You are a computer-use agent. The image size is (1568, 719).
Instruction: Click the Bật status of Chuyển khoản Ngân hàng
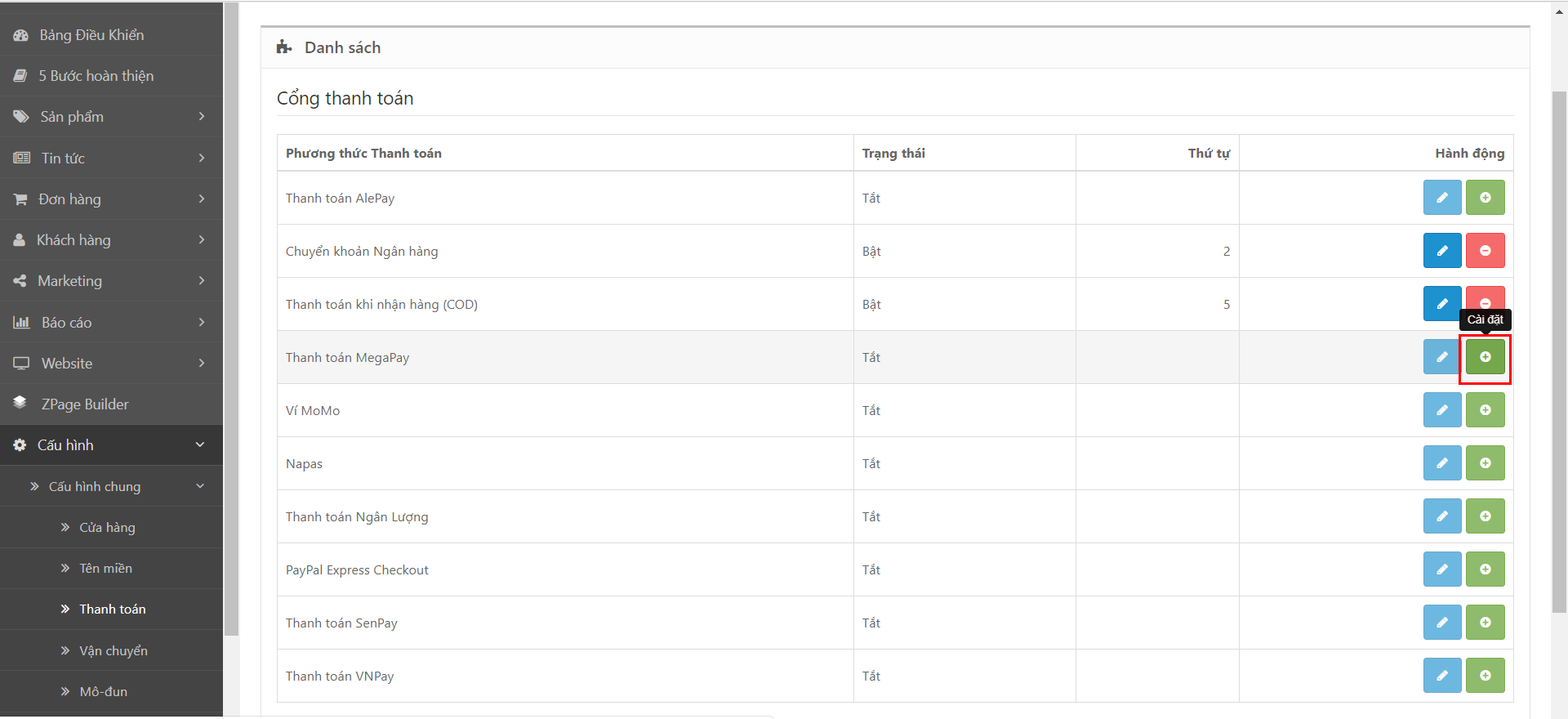871,252
